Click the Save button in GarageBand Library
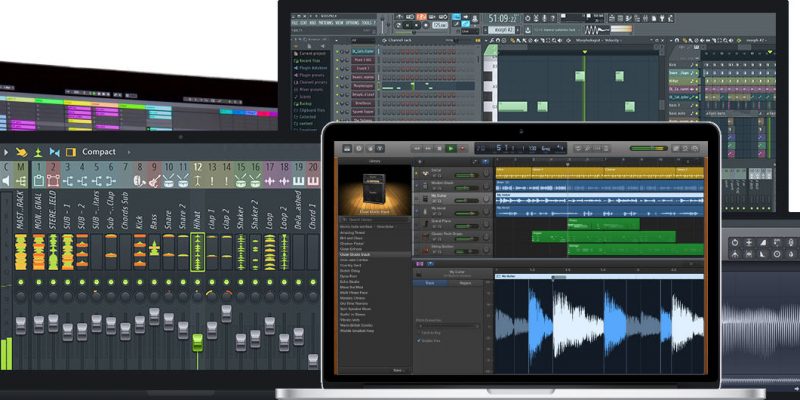 [x=397, y=370]
